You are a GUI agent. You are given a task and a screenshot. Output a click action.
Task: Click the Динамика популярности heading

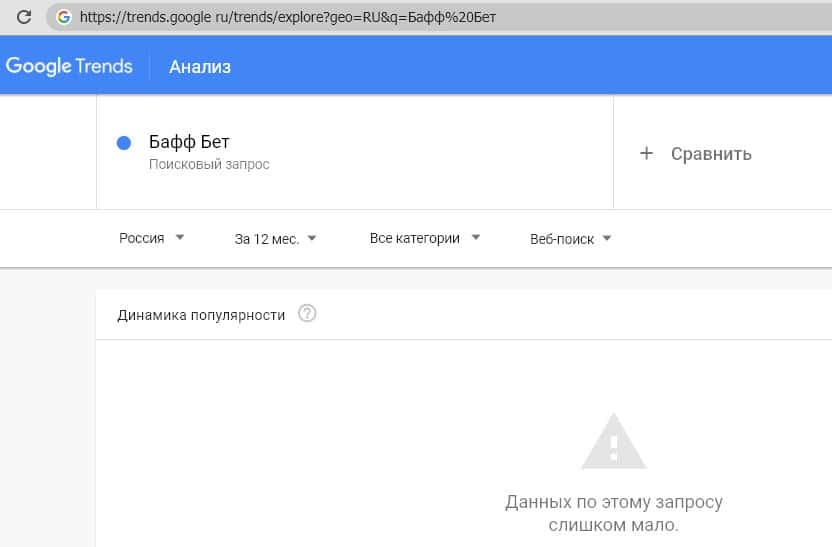pos(201,315)
